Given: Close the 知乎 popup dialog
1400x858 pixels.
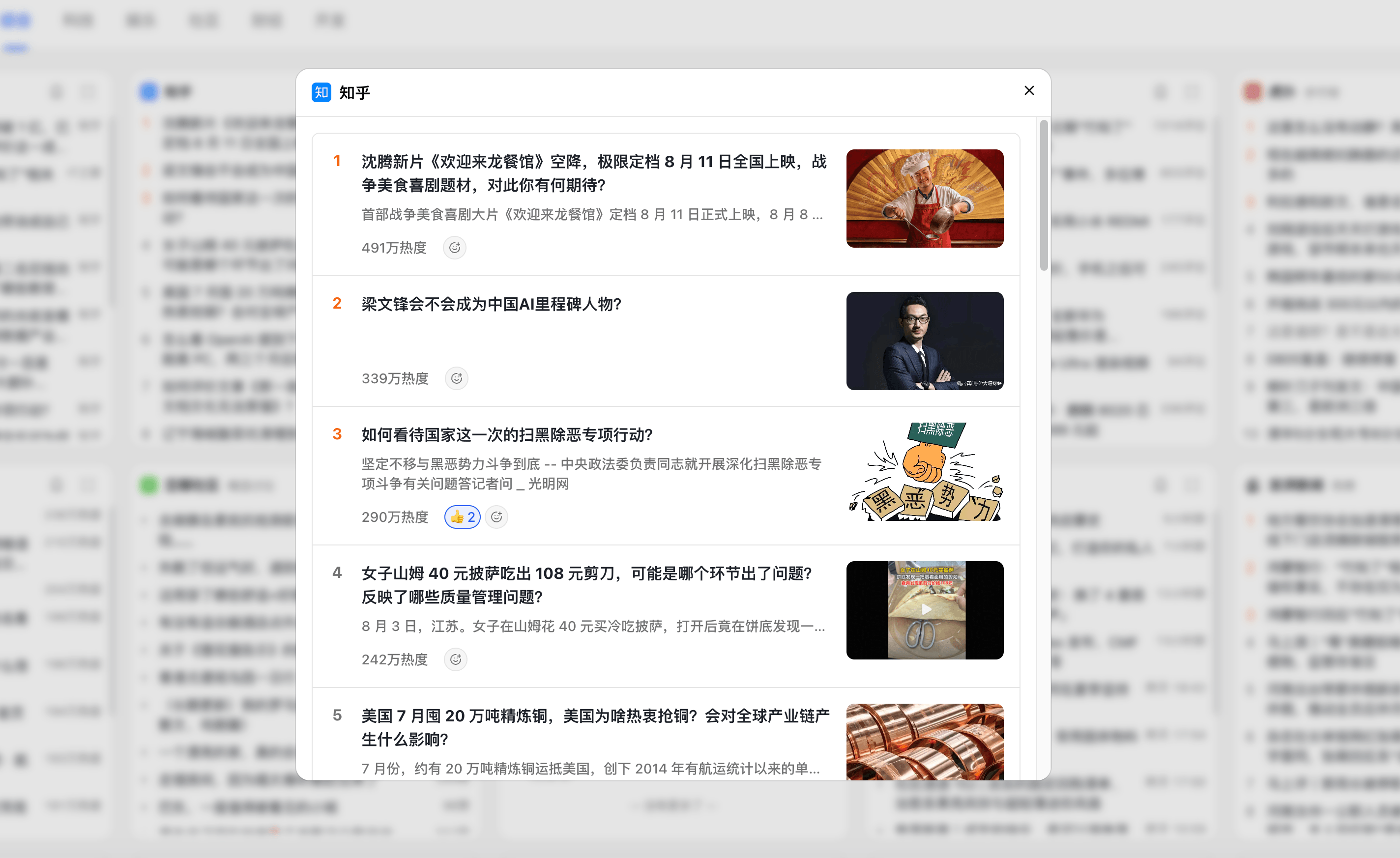Looking at the screenshot, I should click(1029, 91).
